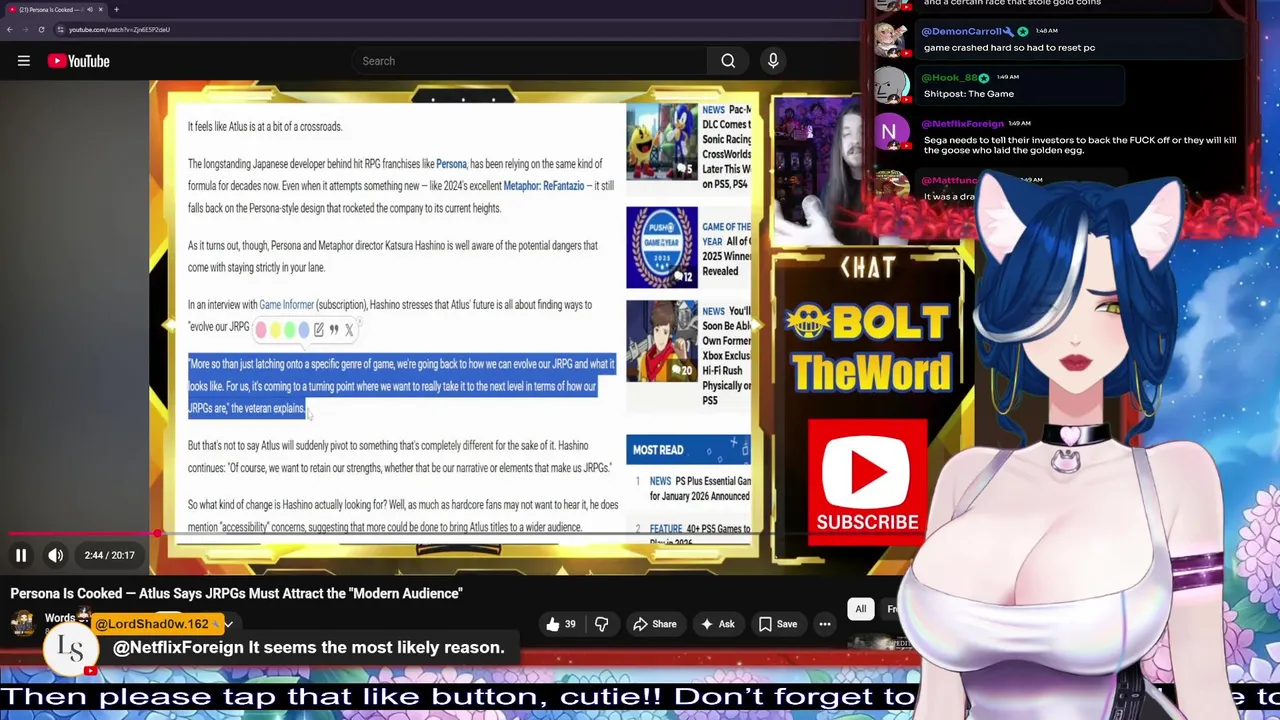Share the video using Share button
Image resolution: width=1280 pixels, height=720 pixels.
tap(655, 624)
